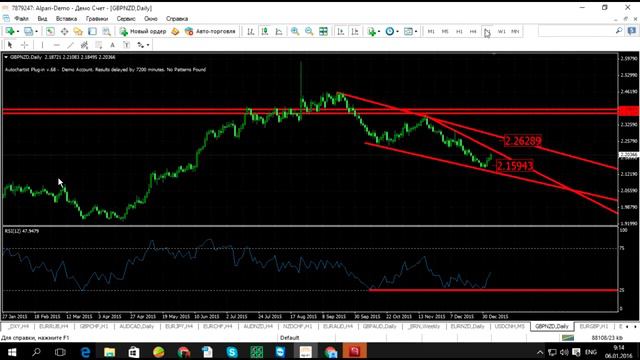
Task: Select the H4 timeframe
Action: [473, 31]
